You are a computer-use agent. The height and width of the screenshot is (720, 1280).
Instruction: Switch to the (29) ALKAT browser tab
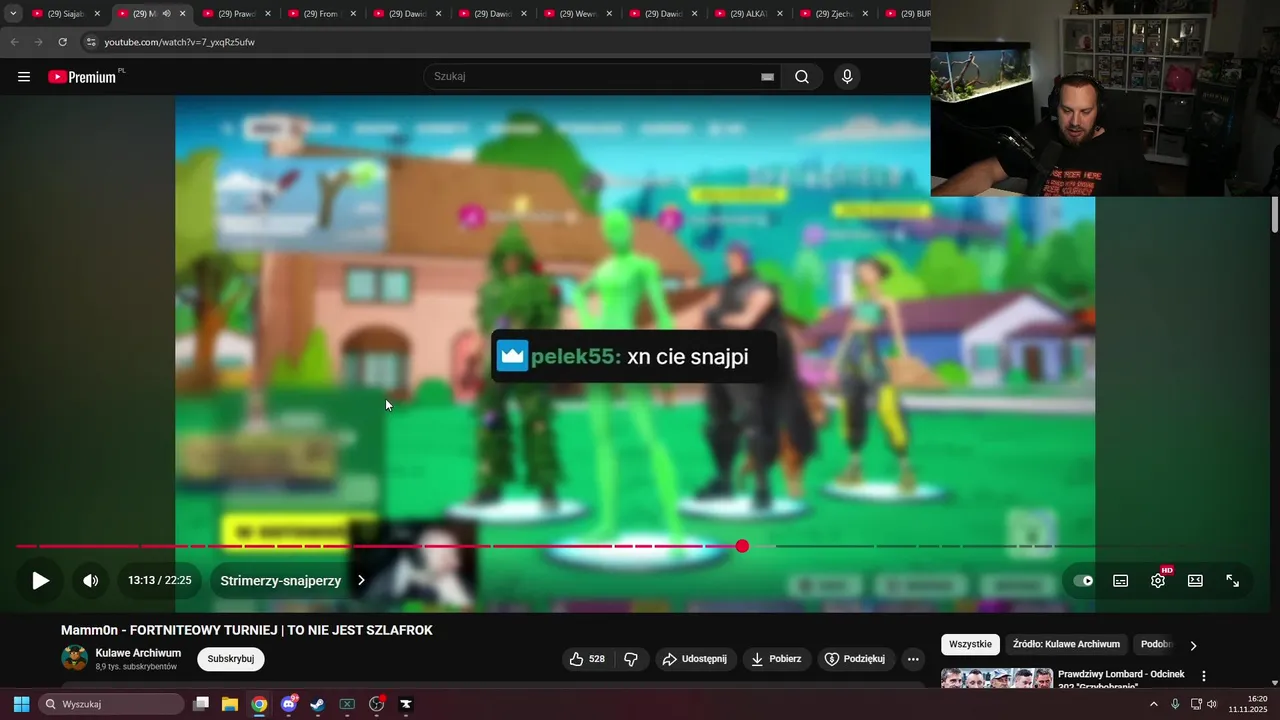pos(748,14)
